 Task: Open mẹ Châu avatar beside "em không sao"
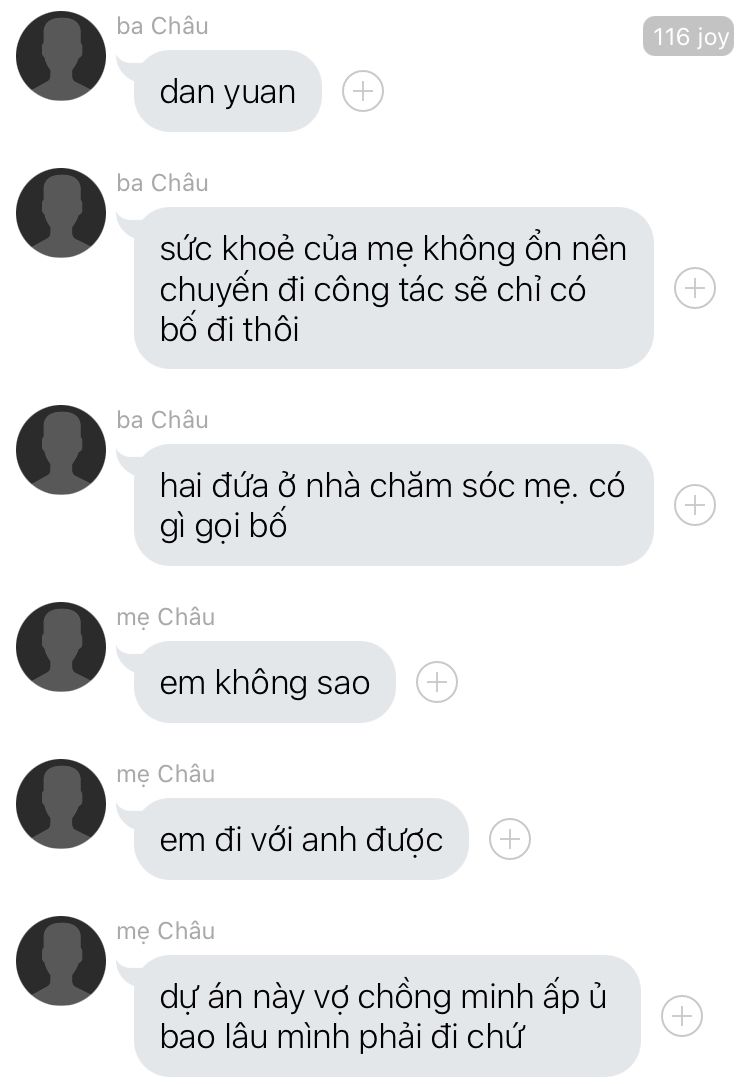pos(61,647)
